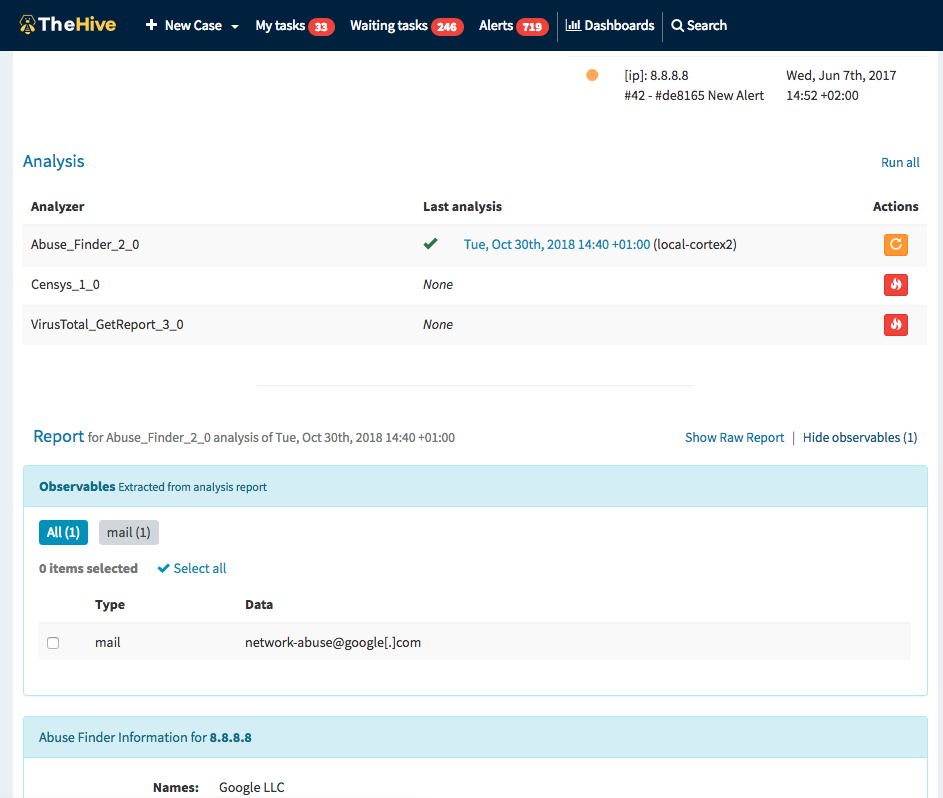Click the Search magnifier icon
The height and width of the screenshot is (798, 943).
point(677,25)
